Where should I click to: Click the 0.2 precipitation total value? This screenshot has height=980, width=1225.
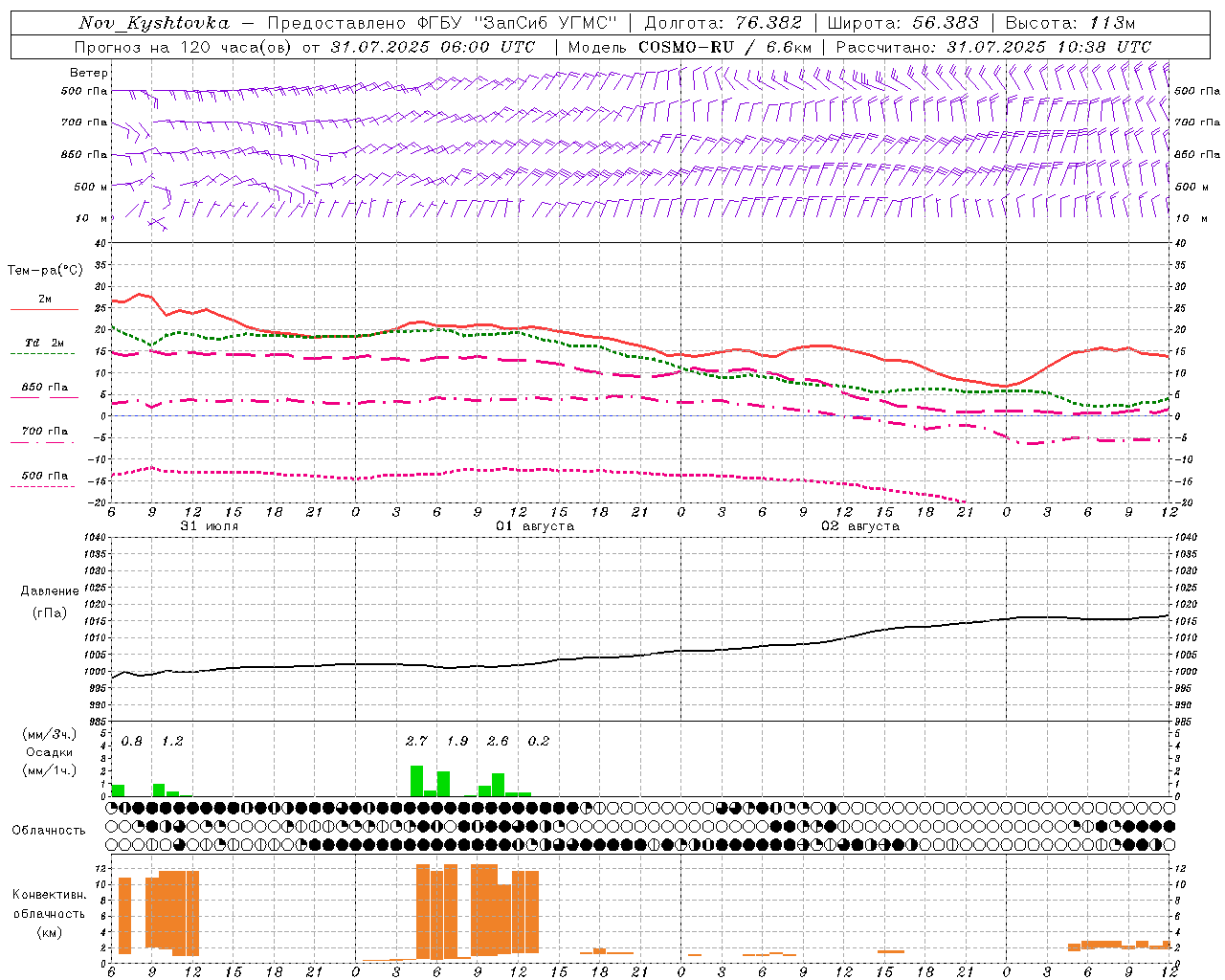[539, 742]
